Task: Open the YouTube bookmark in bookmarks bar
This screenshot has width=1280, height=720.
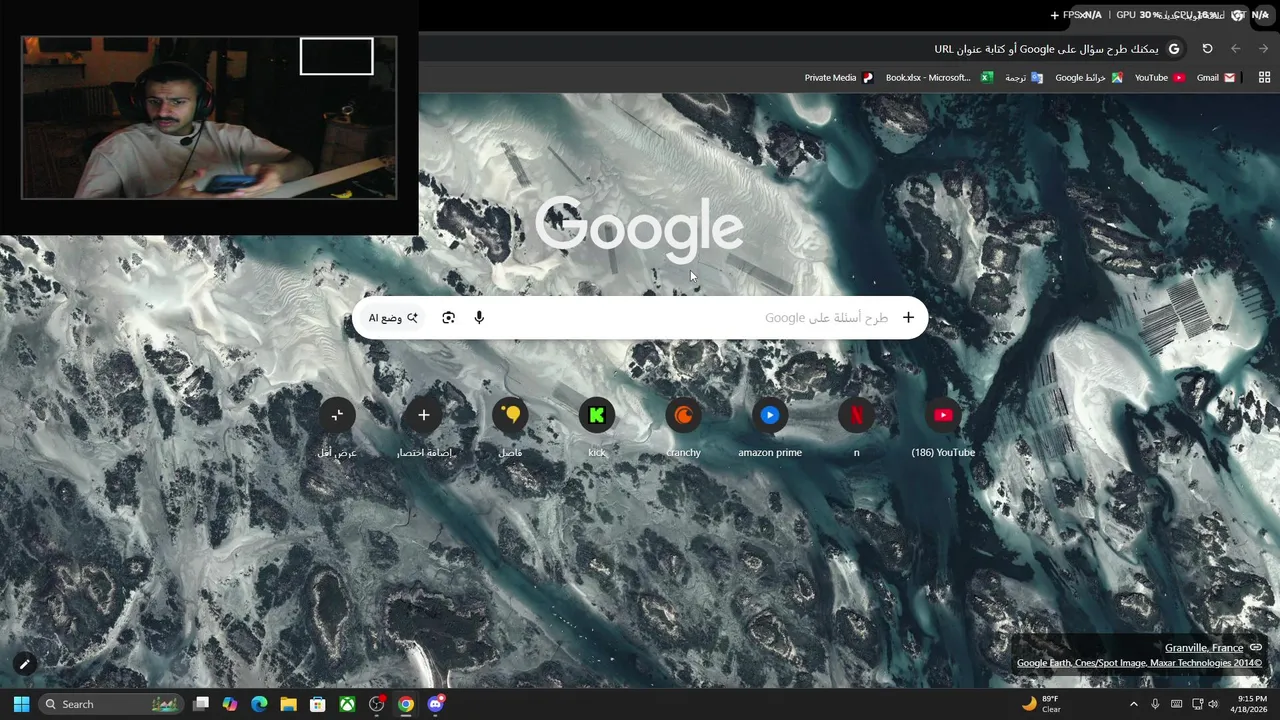Action: [1160, 78]
